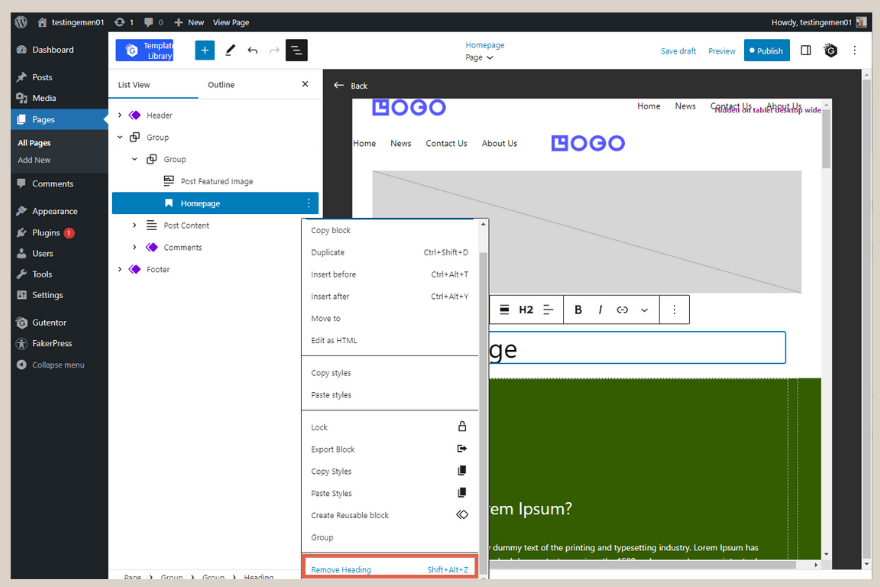Open more text formatting options chevron

[644, 309]
